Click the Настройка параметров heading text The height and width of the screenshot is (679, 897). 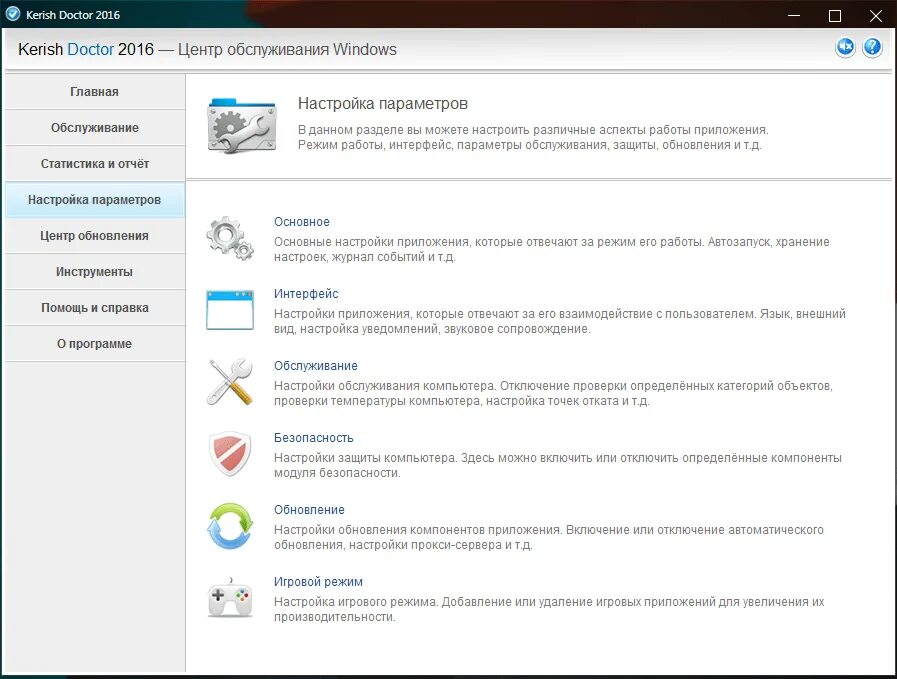coord(383,104)
